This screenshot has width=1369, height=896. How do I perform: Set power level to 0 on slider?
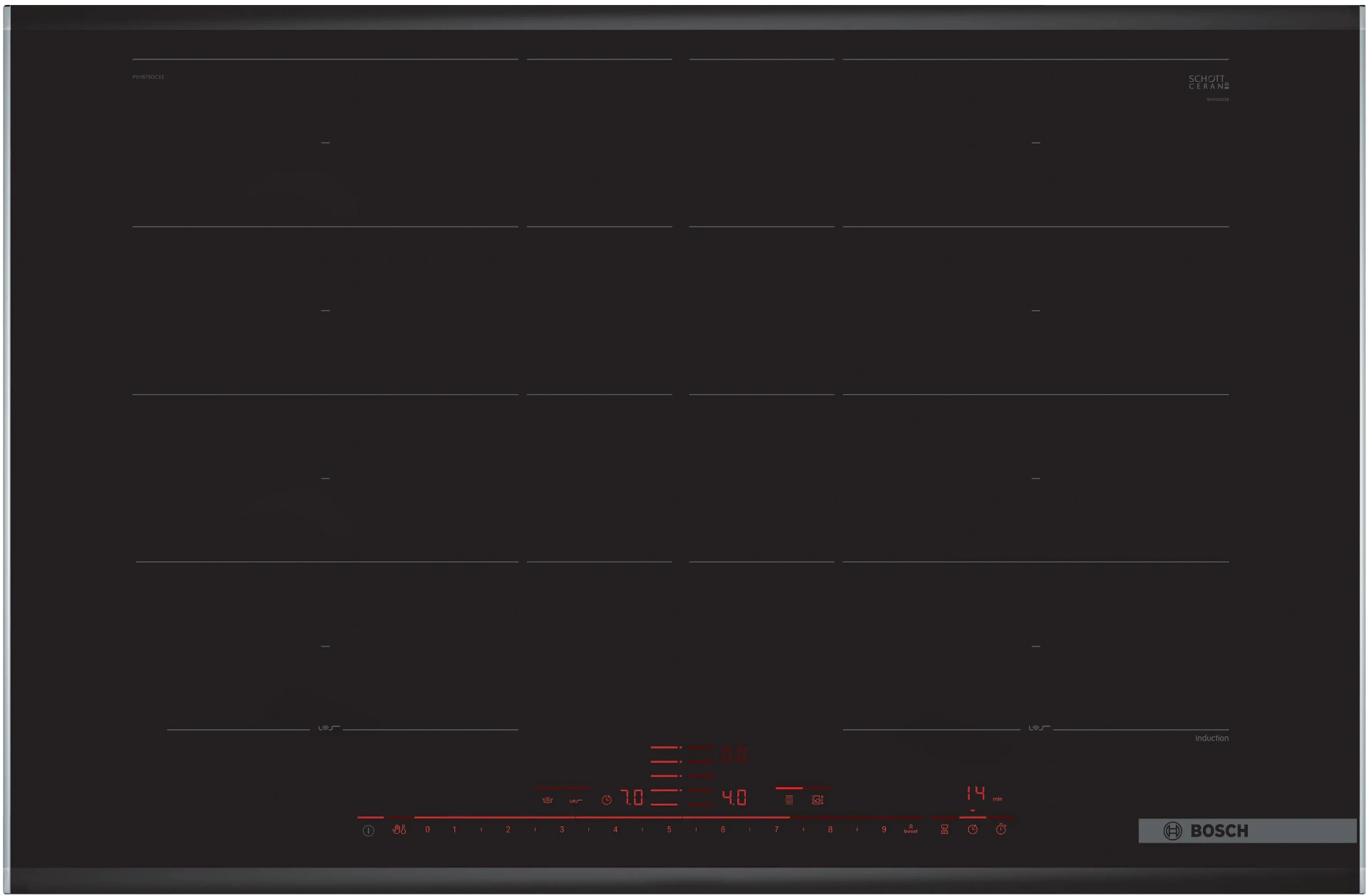(x=427, y=830)
